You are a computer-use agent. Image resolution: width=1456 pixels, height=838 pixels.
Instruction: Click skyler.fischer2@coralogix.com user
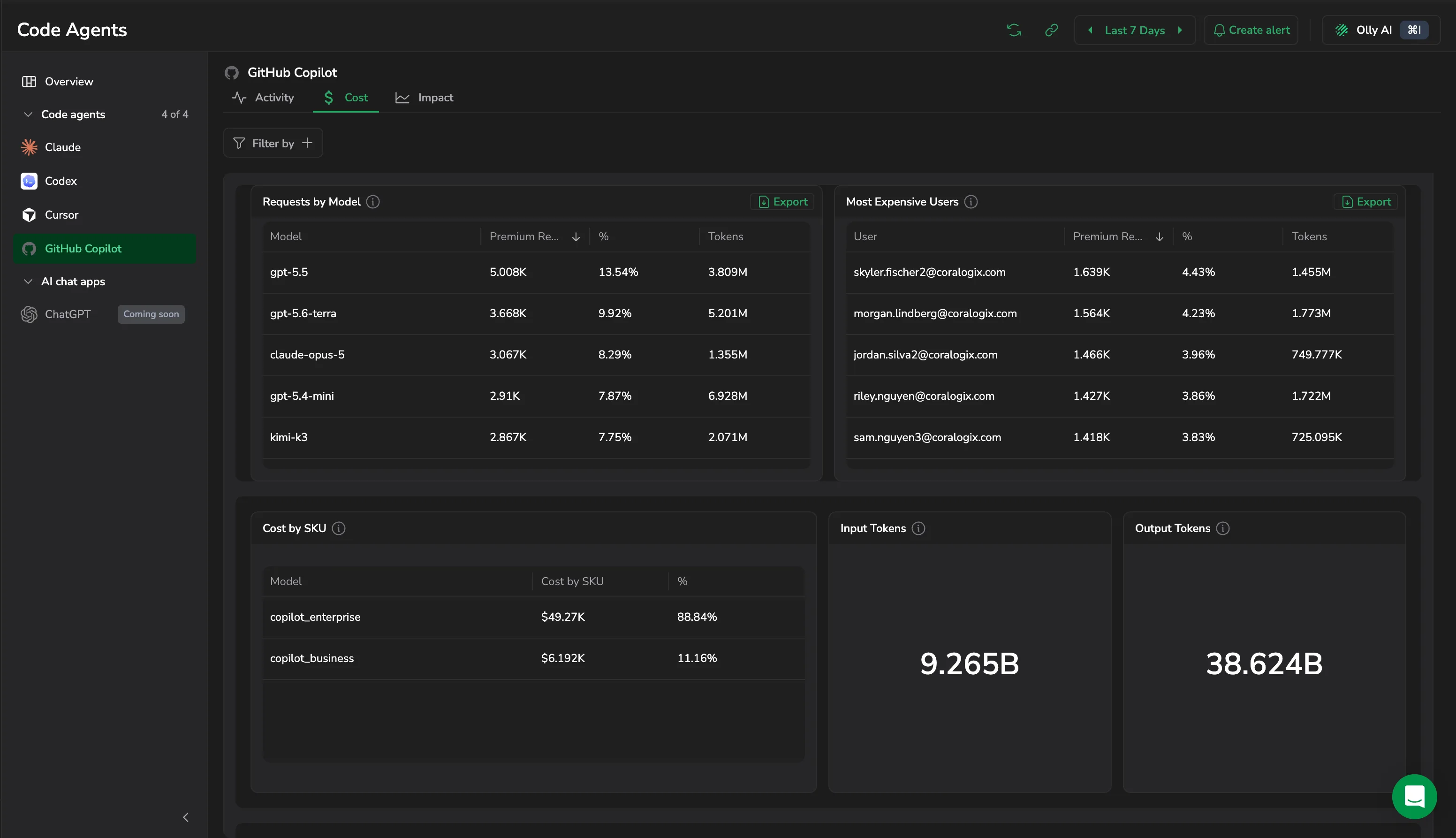pyautogui.click(x=929, y=272)
